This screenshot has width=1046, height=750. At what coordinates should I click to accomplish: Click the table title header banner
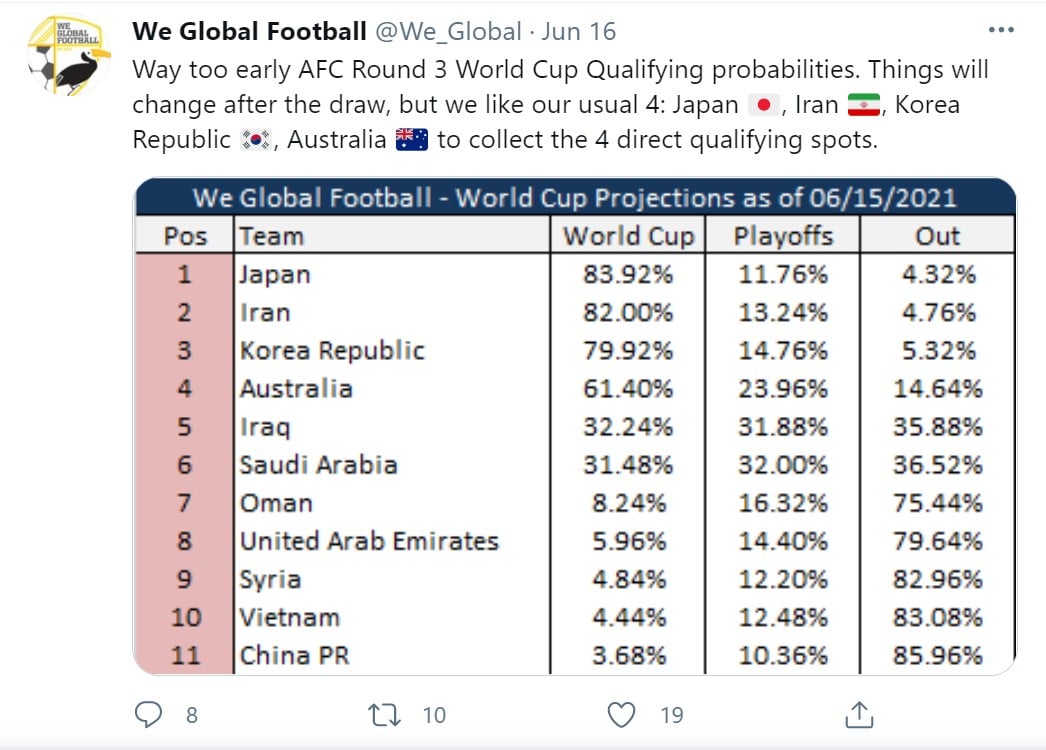pyautogui.click(x=575, y=196)
